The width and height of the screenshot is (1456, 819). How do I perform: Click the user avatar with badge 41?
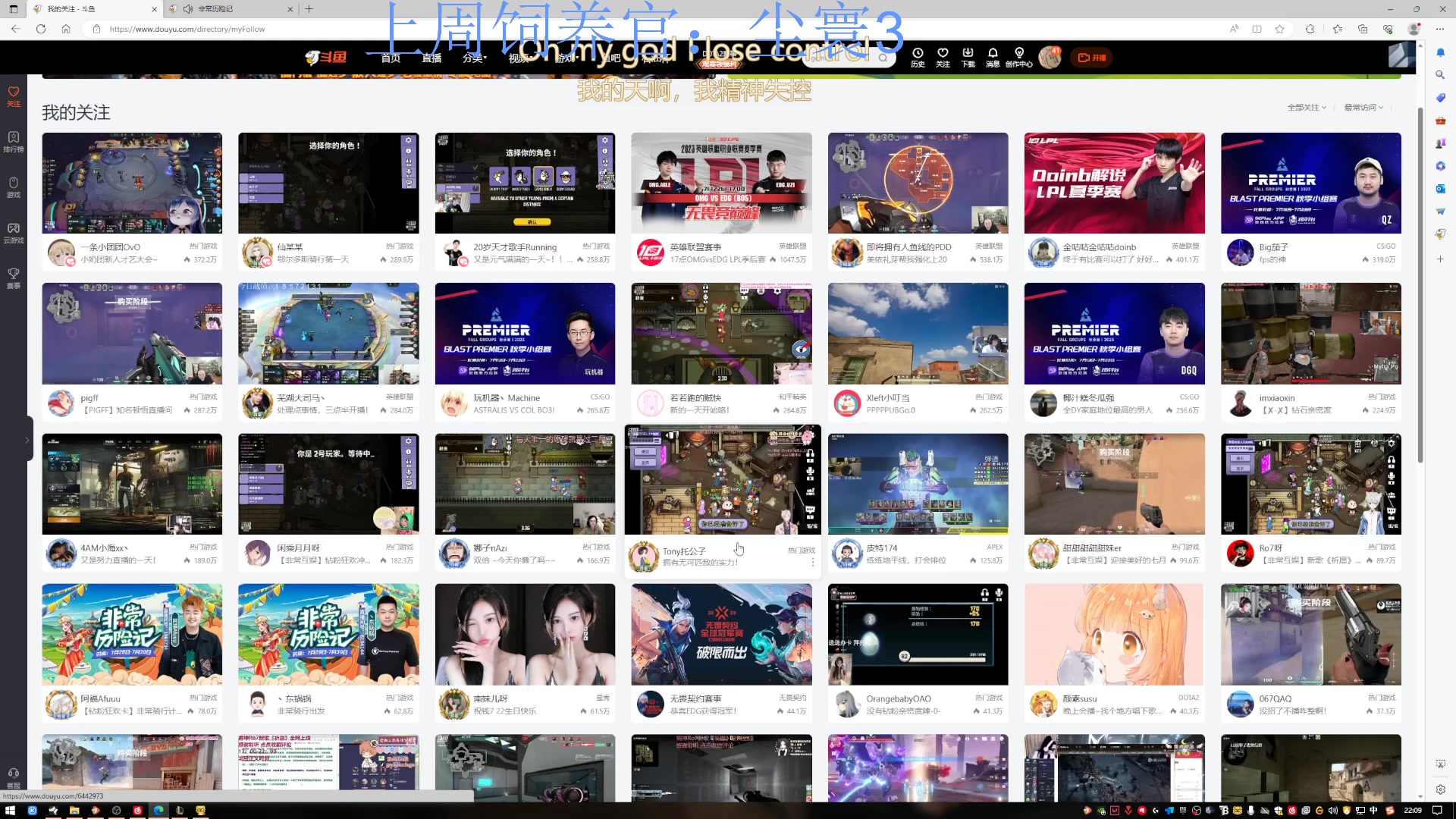[1050, 57]
